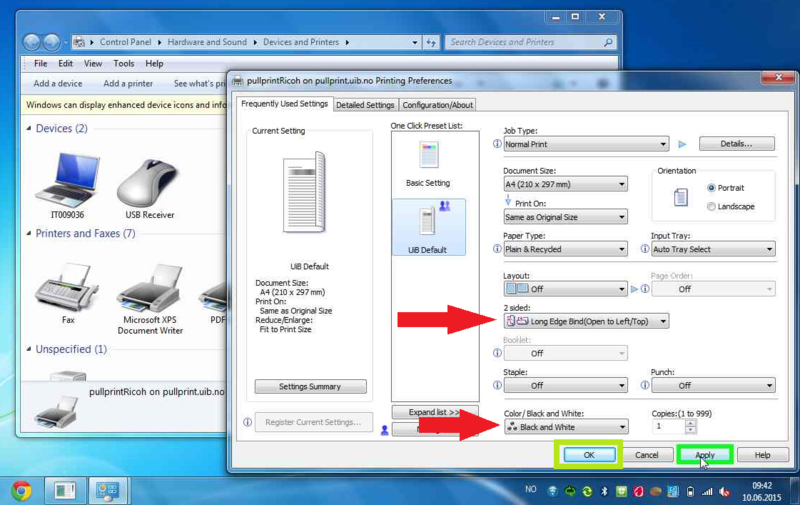Open the Document Size dropdown
Image resolution: width=800 pixels, height=505 pixels.
565,184
